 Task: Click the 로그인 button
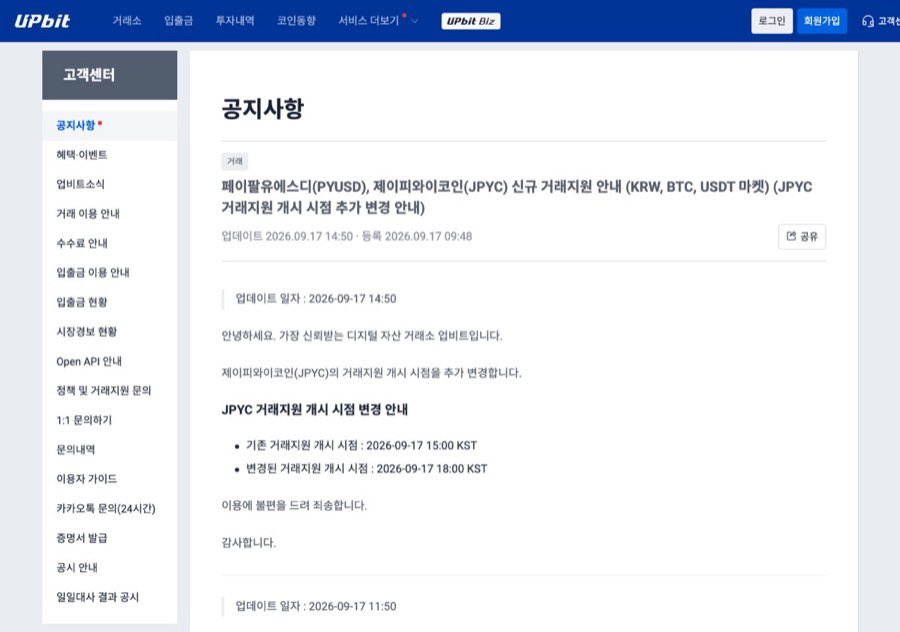point(772,21)
